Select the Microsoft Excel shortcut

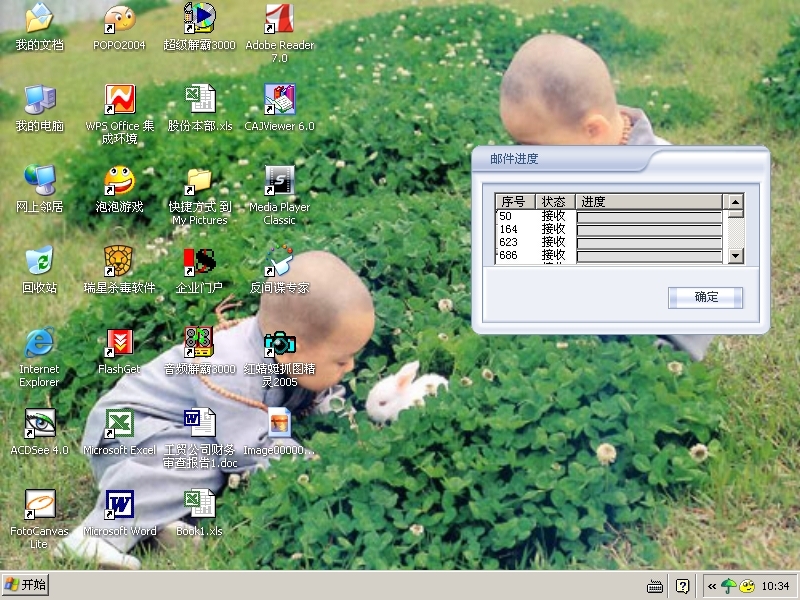coord(119,424)
